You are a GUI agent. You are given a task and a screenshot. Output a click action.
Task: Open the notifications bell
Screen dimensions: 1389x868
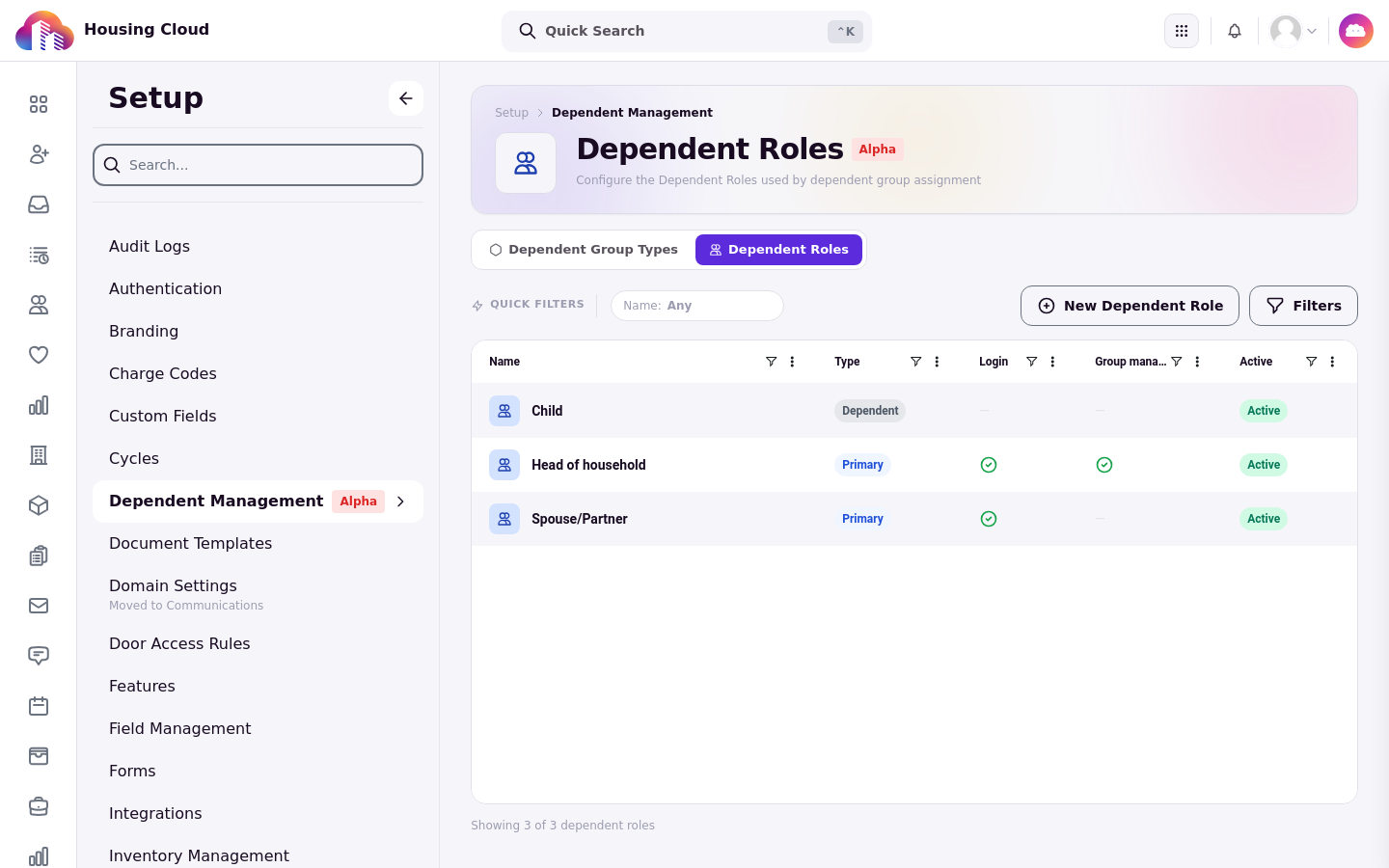pos(1235,31)
